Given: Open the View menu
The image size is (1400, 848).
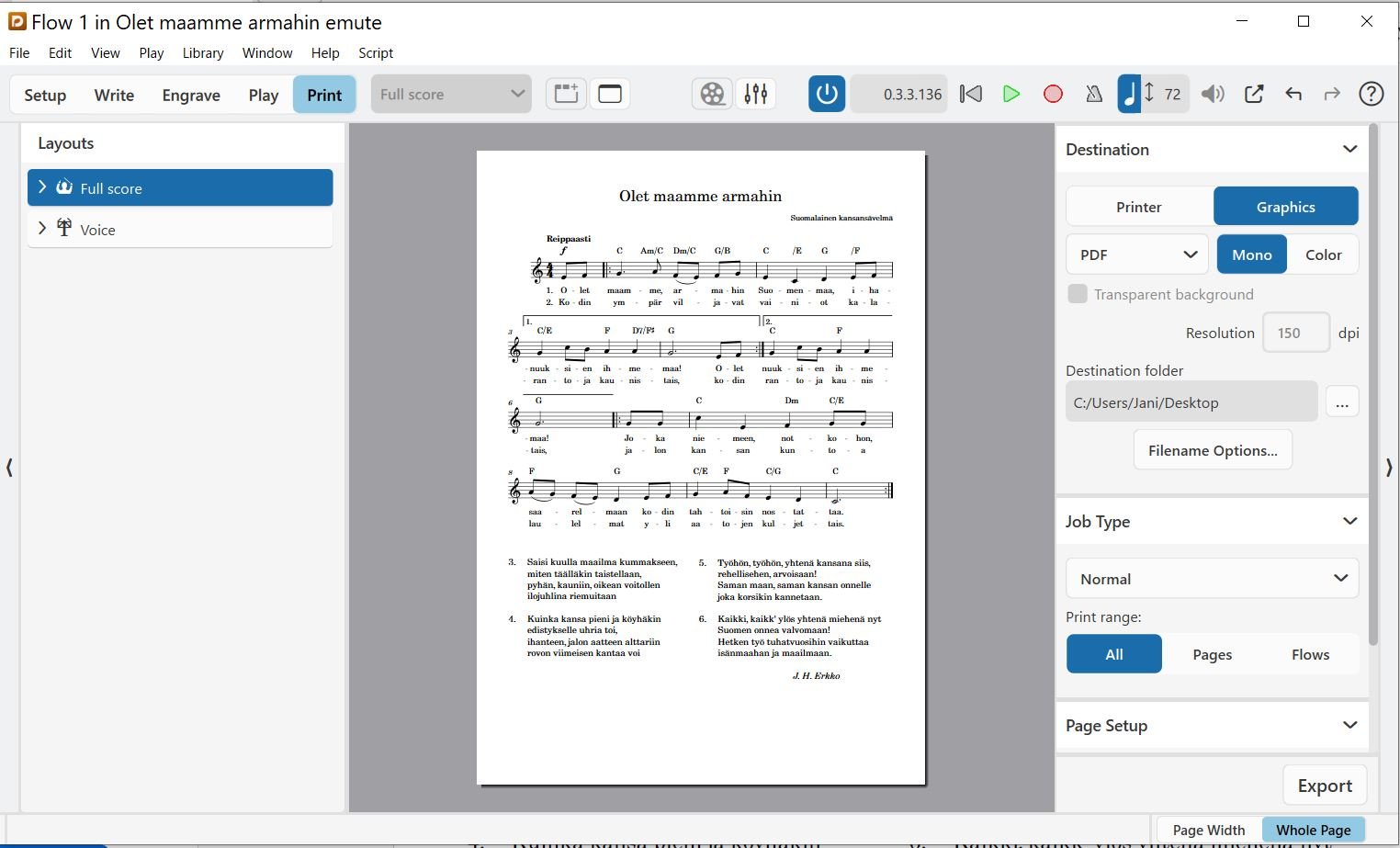Looking at the screenshot, I should point(106,53).
